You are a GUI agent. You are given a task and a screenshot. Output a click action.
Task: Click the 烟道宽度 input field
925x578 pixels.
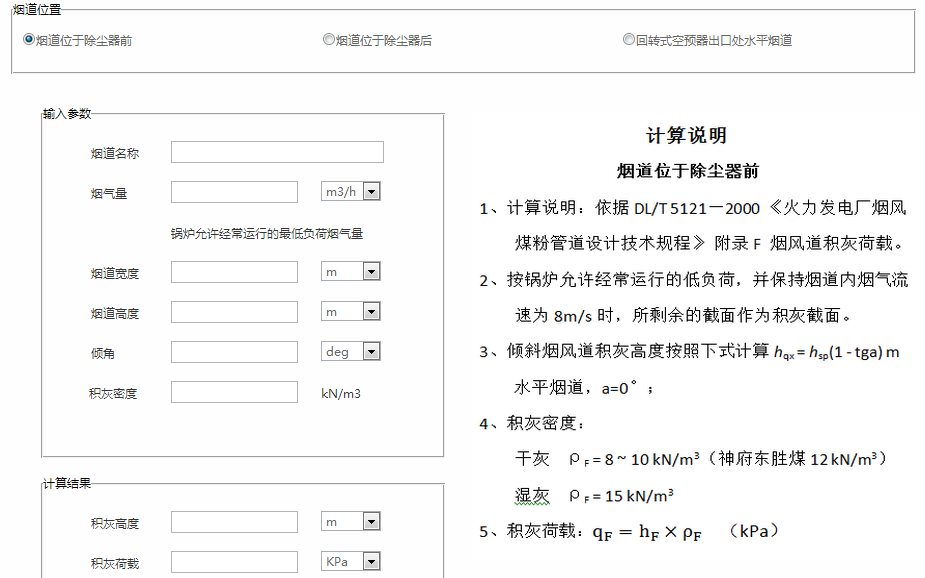pos(234,272)
